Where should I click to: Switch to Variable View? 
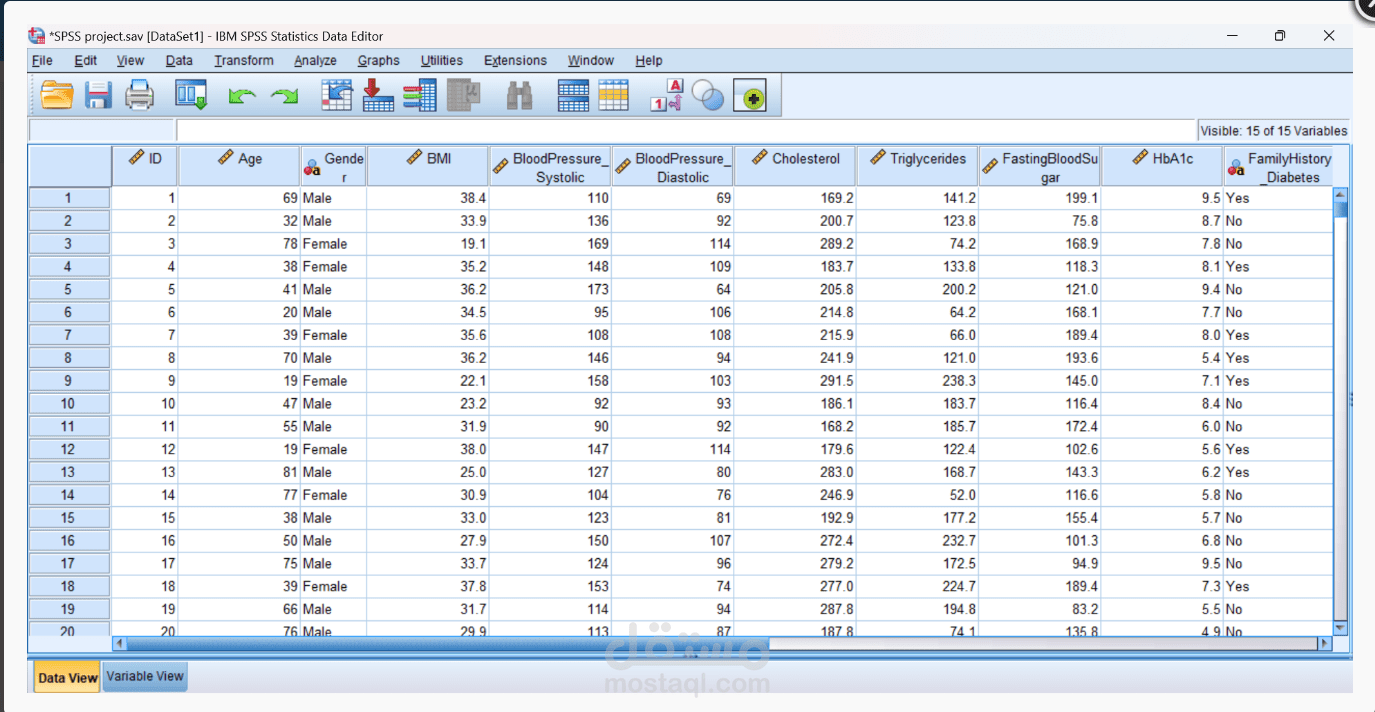coord(144,677)
